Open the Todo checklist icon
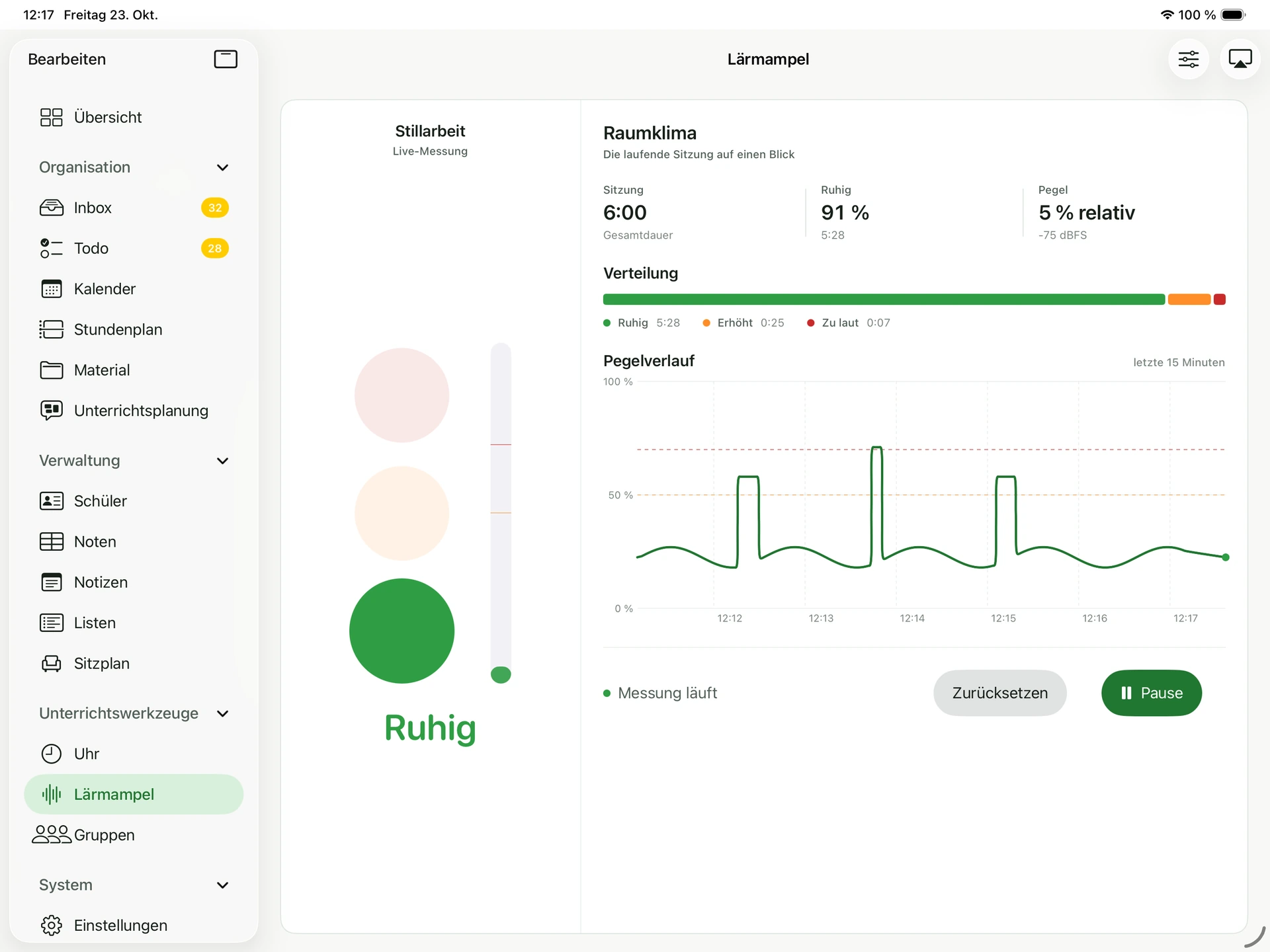1270x952 pixels. coord(52,249)
